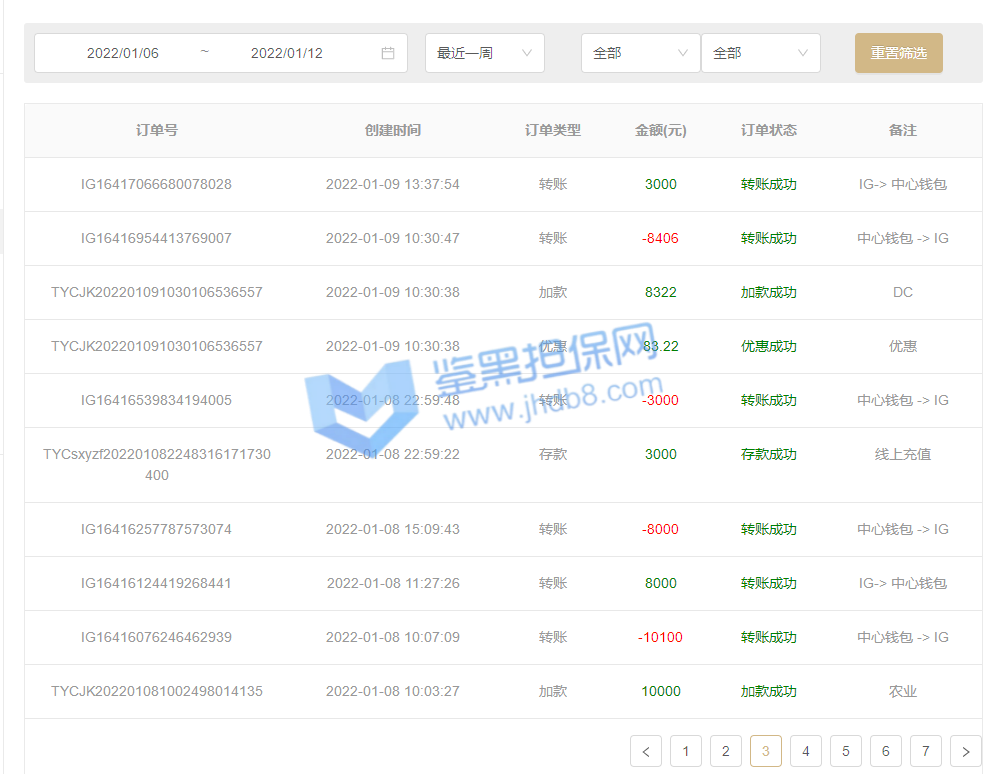Viewport: 999px width, 774px height.
Task: Jump to page 5 in pagination
Action: tap(846, 751)
